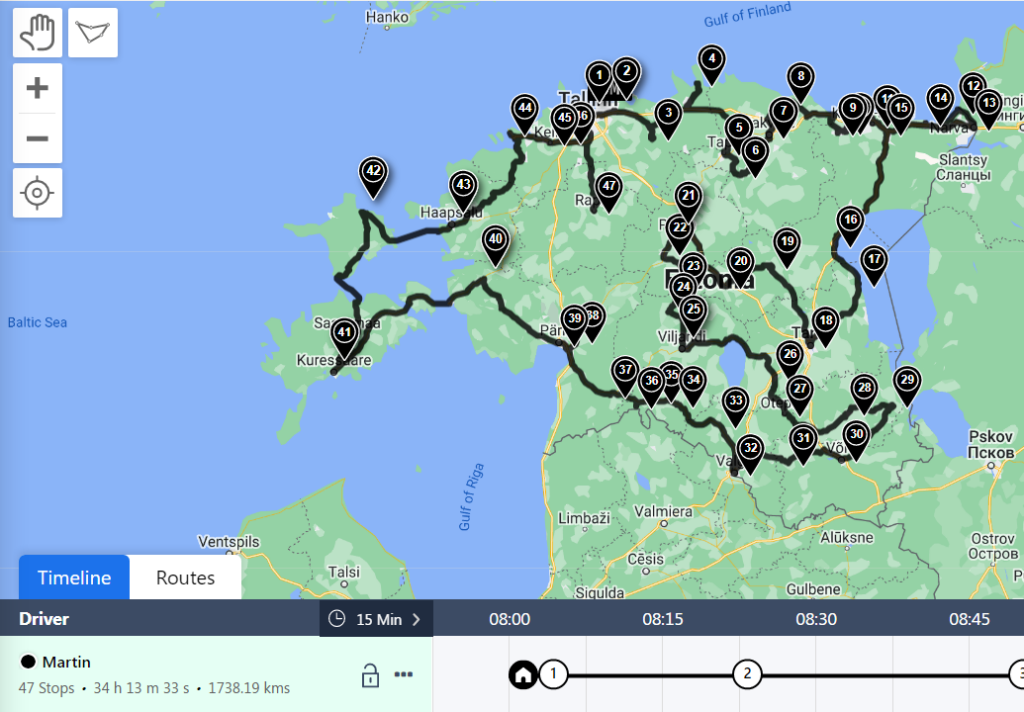Screen dimensions: 1024x712
Task: Click map pin number 41 at Kuressaare
Action: 344,332
